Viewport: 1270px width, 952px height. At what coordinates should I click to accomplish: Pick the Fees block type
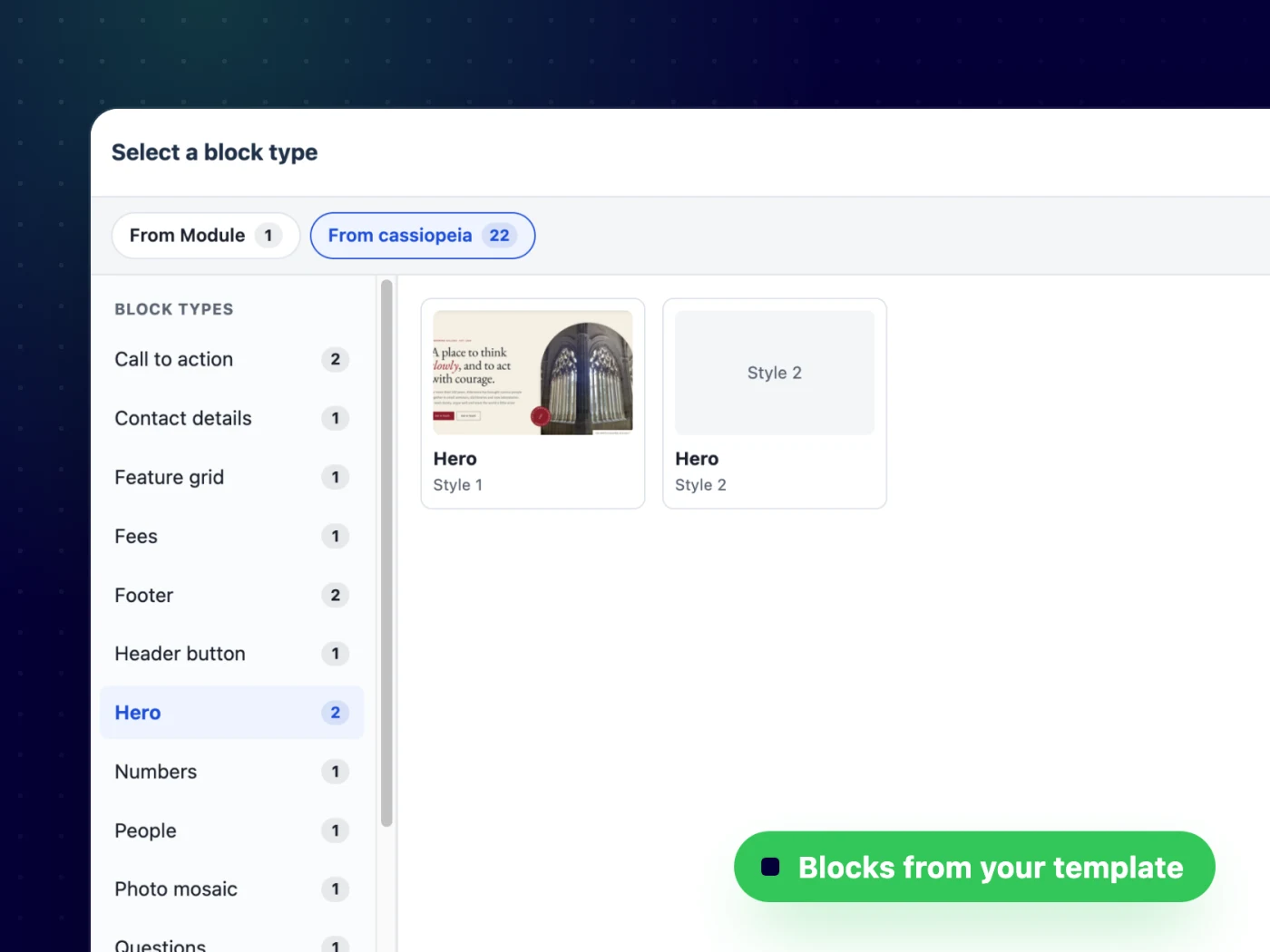click(x=232, y=537)
